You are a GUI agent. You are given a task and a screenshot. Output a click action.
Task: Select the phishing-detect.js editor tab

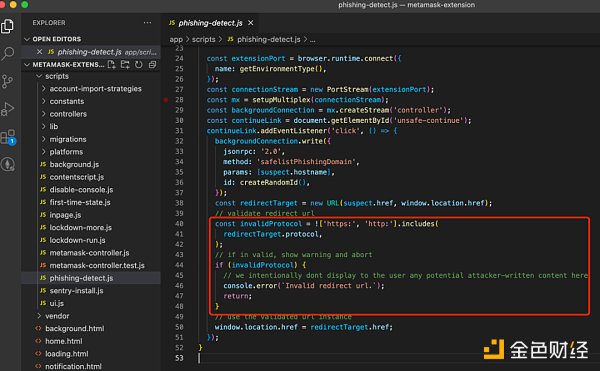210,23
